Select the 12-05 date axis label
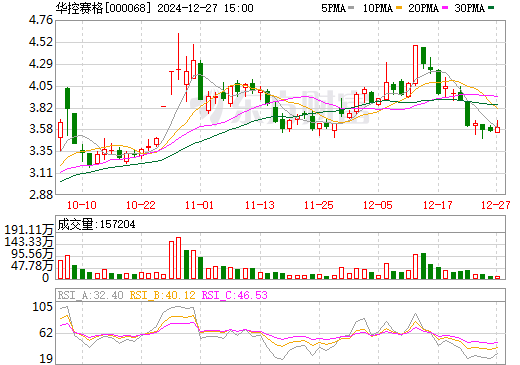The image size is (520, 365). [378, 205]
